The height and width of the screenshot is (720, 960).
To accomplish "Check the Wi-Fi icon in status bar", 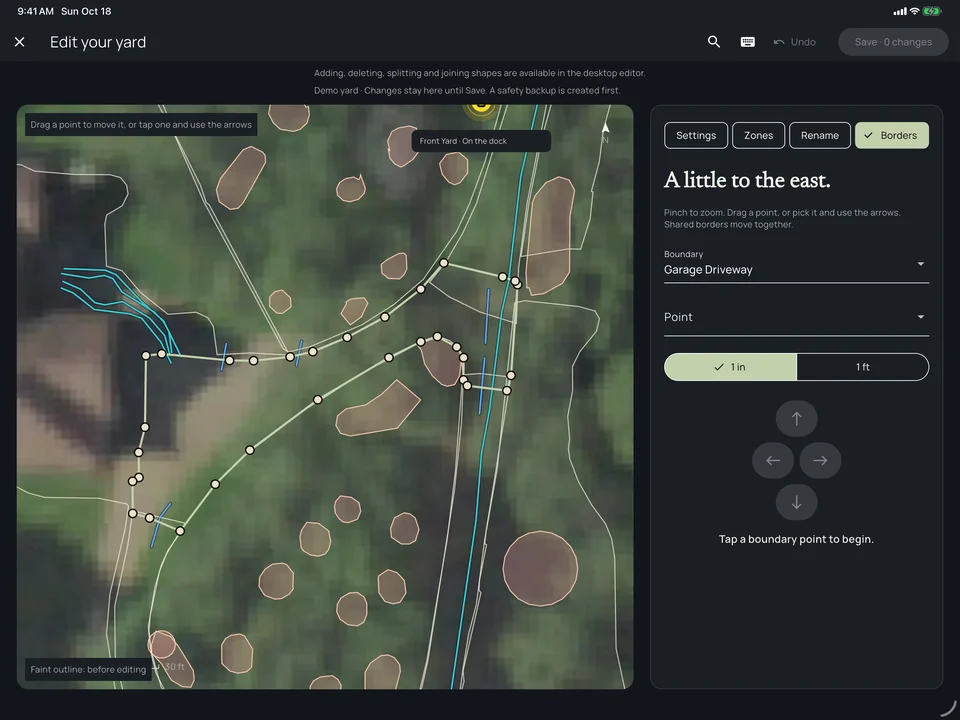I will [914, 11].
